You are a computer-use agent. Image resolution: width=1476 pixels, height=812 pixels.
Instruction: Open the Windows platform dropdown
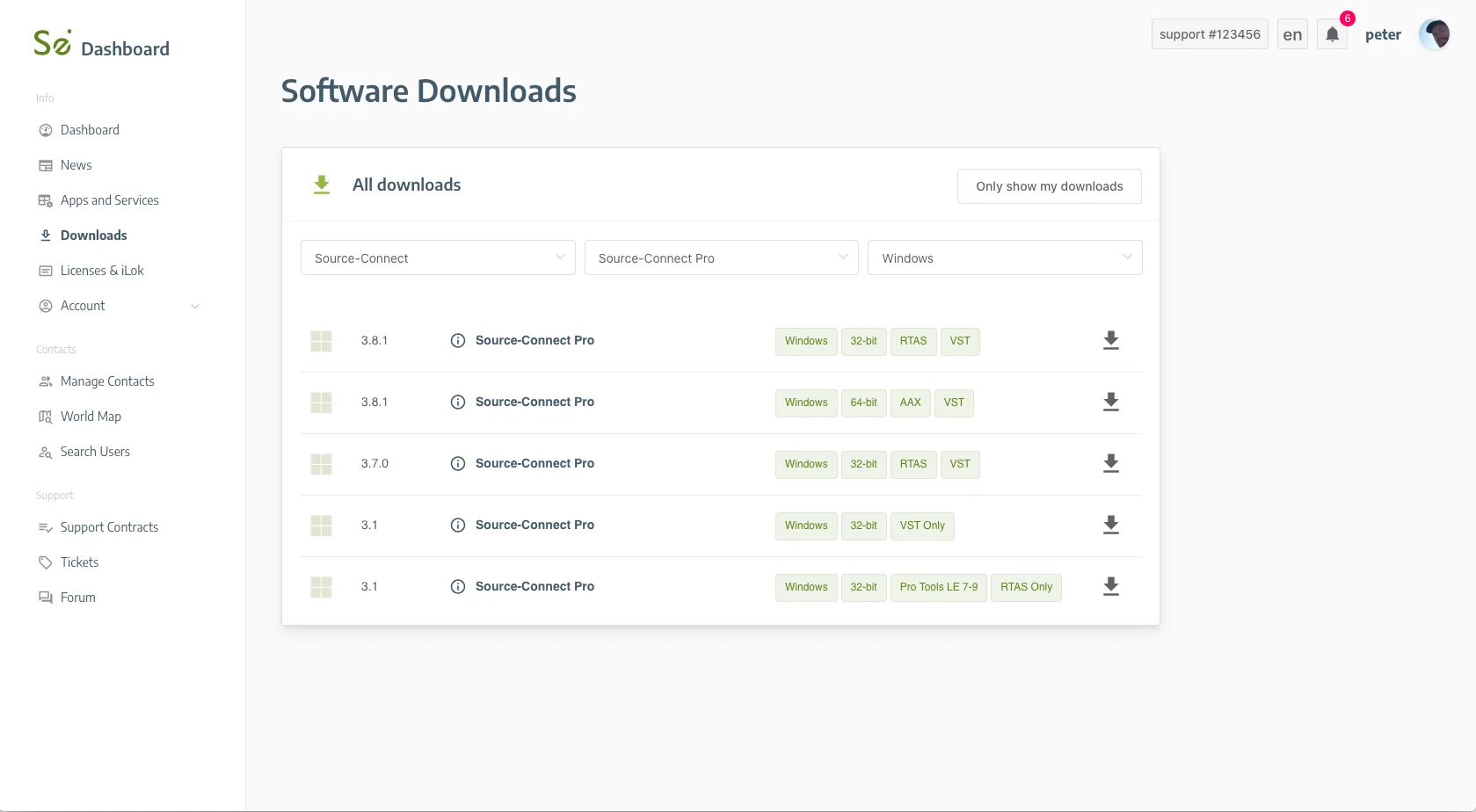(1004, 258)
